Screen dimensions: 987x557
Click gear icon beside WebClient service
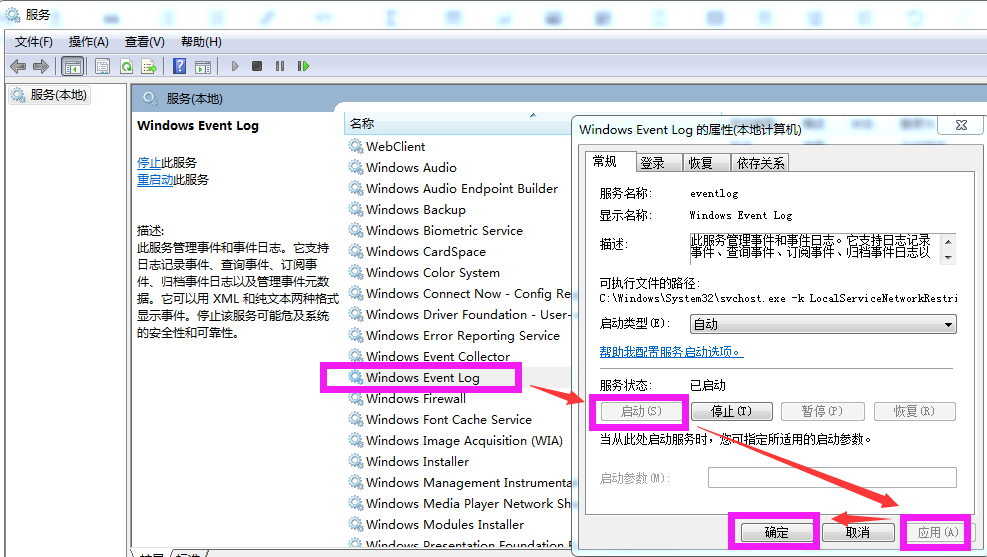(x=356, y=146)
